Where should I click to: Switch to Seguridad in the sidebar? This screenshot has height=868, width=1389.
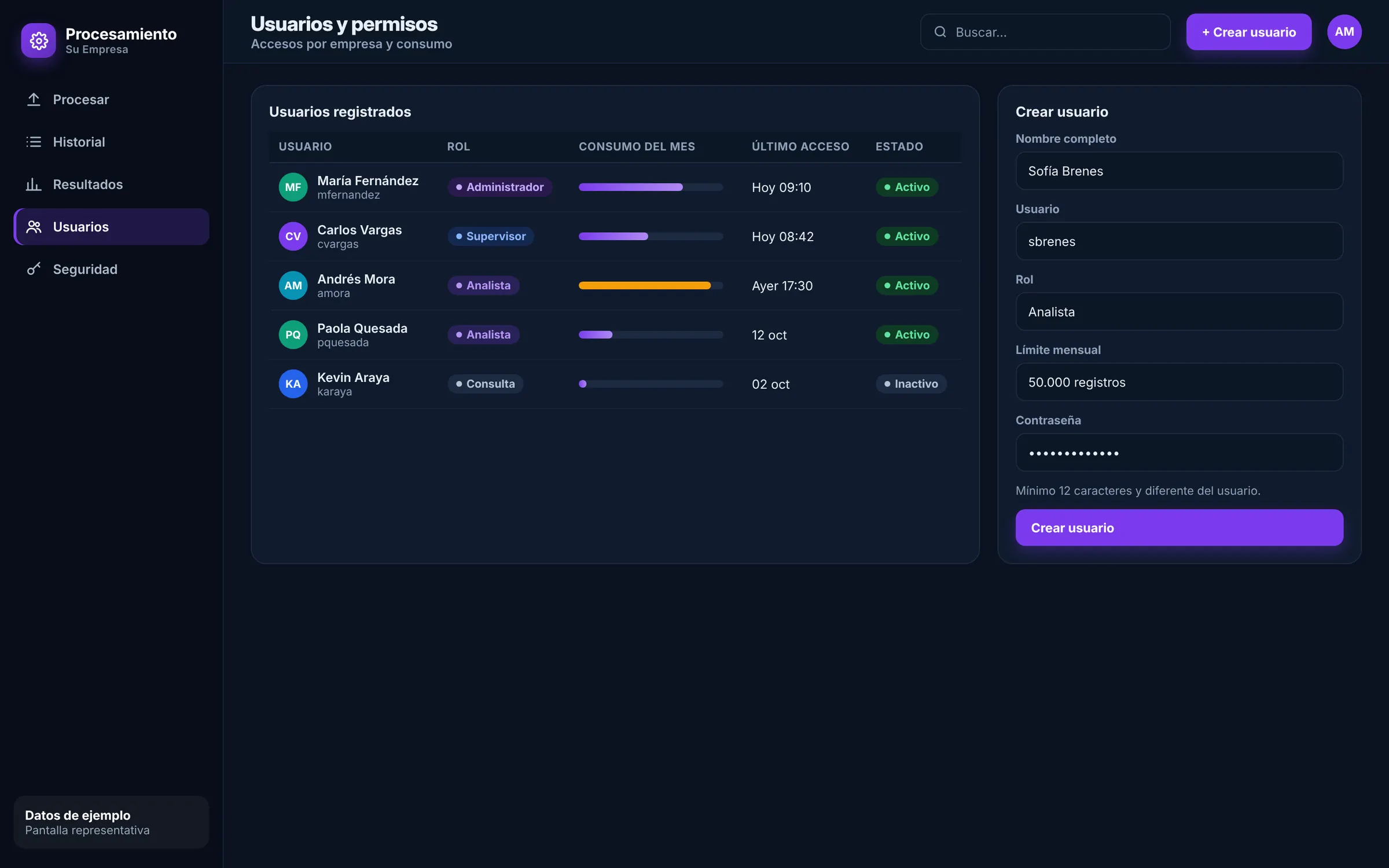[x=111, y=269]
